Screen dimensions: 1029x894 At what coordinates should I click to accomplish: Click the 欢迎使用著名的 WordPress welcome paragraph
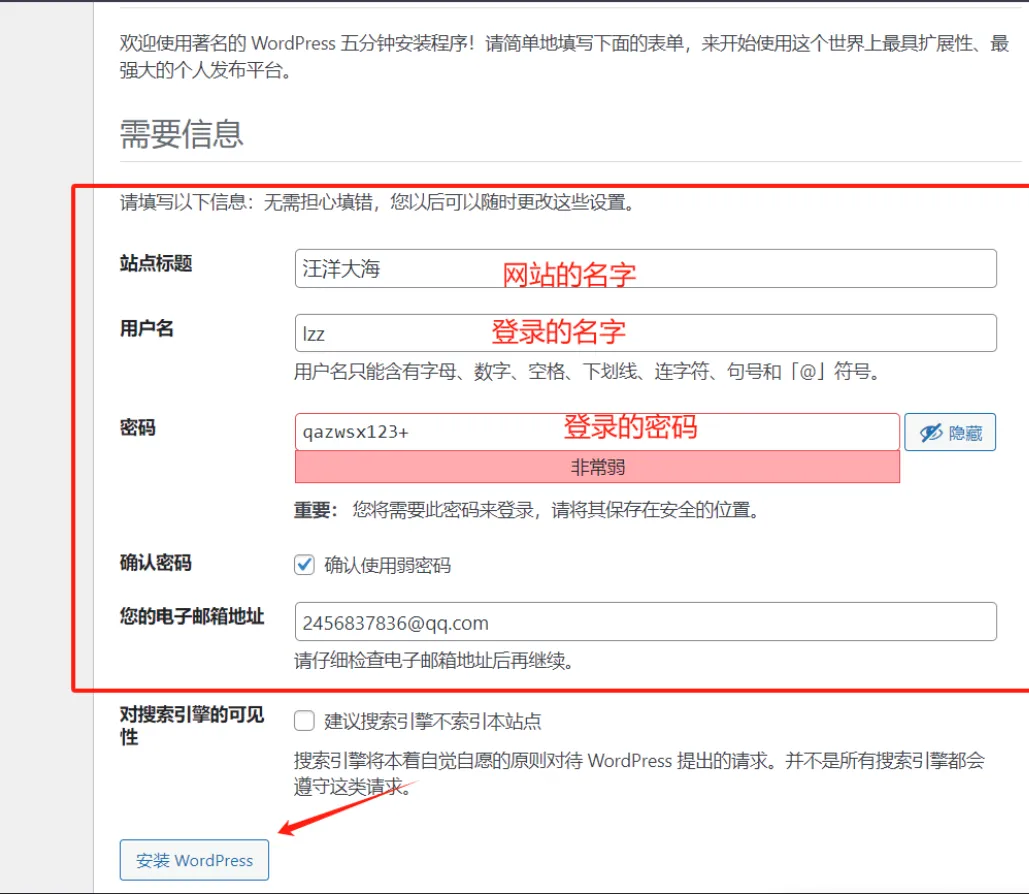point(564,56)
